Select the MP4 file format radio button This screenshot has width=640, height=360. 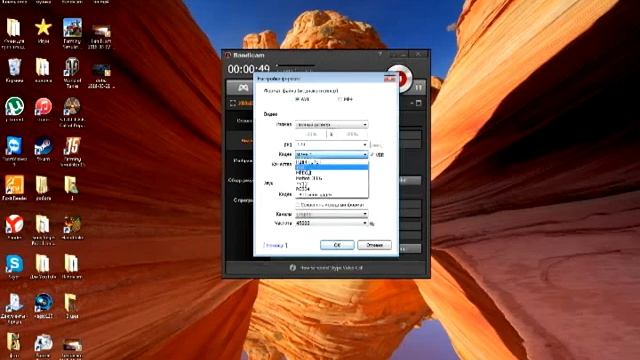(339, 99)
